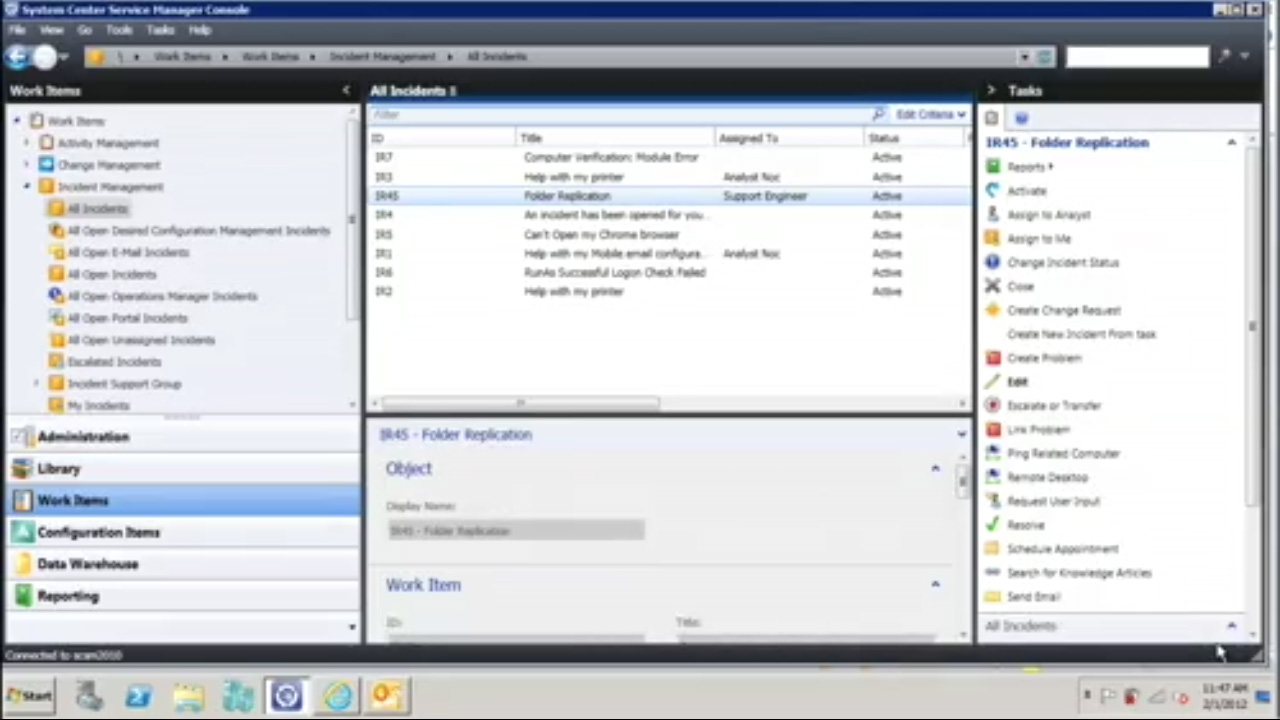Sort incidents by Title column header
The height and width of the screenshot is (720, 1280).
coord(616,138)
